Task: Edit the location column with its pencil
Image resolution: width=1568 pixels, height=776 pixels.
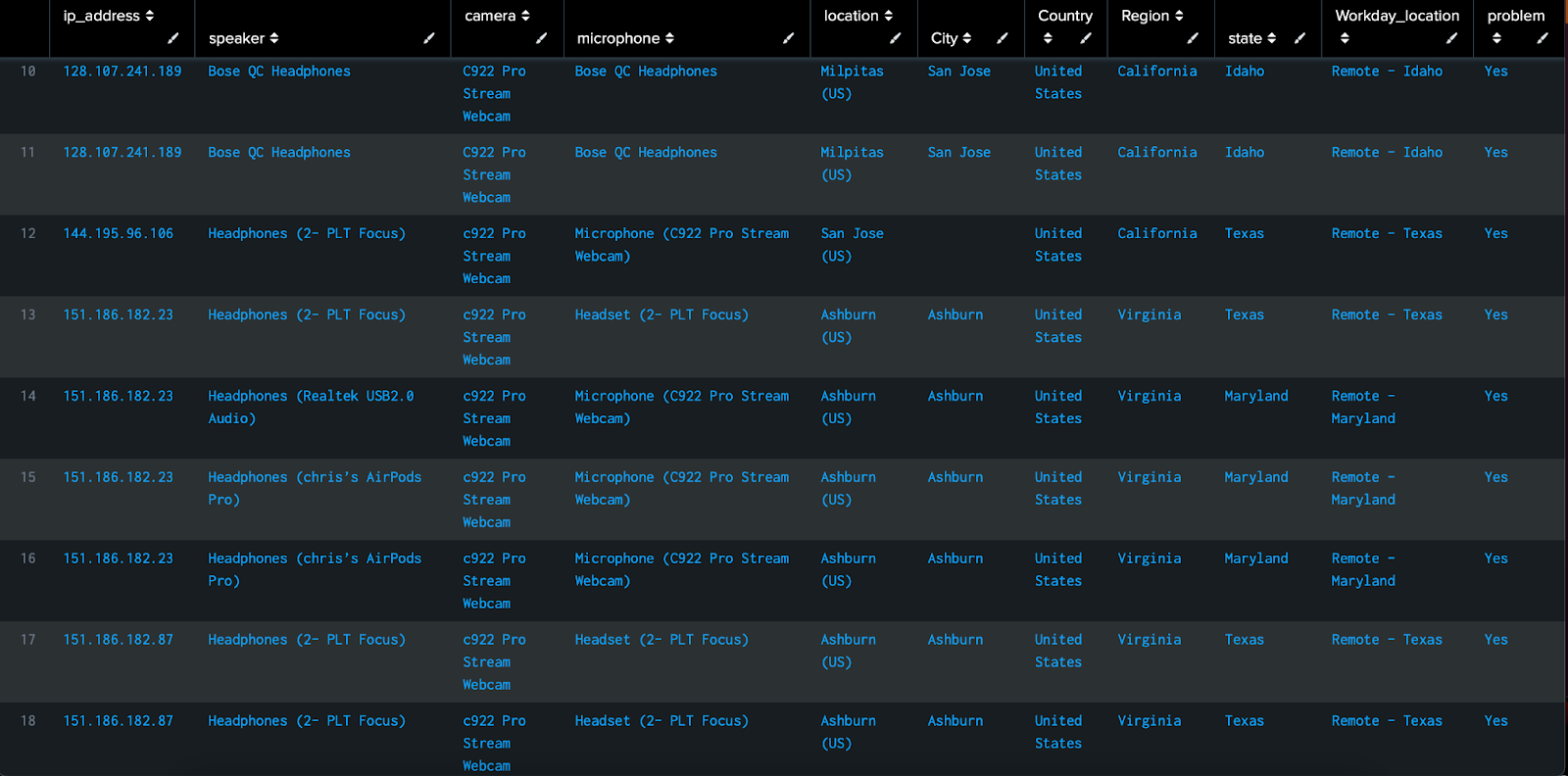Action: (x=895, y=38)
